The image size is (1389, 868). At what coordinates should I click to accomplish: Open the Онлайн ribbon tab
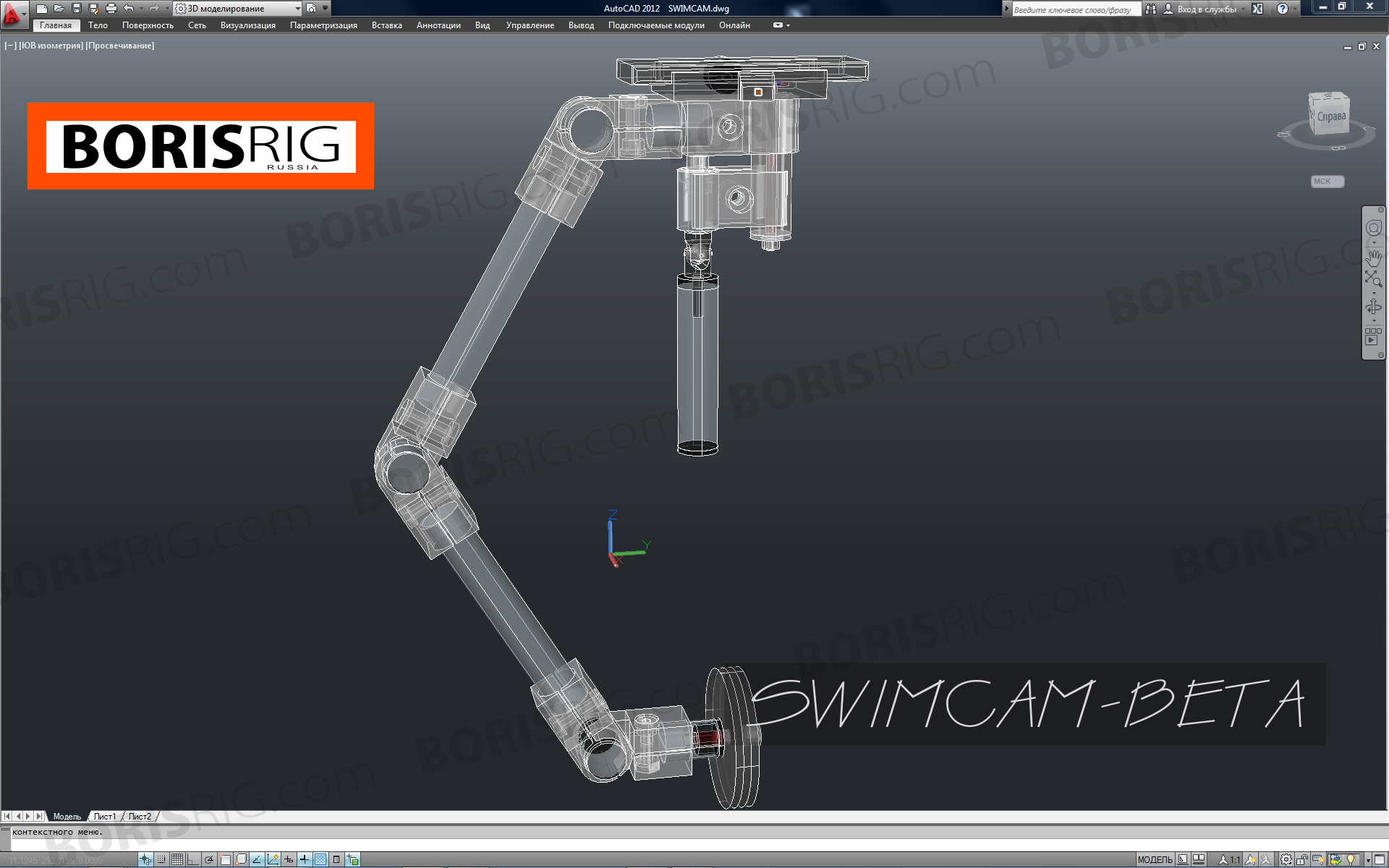(x=734, y=25)
